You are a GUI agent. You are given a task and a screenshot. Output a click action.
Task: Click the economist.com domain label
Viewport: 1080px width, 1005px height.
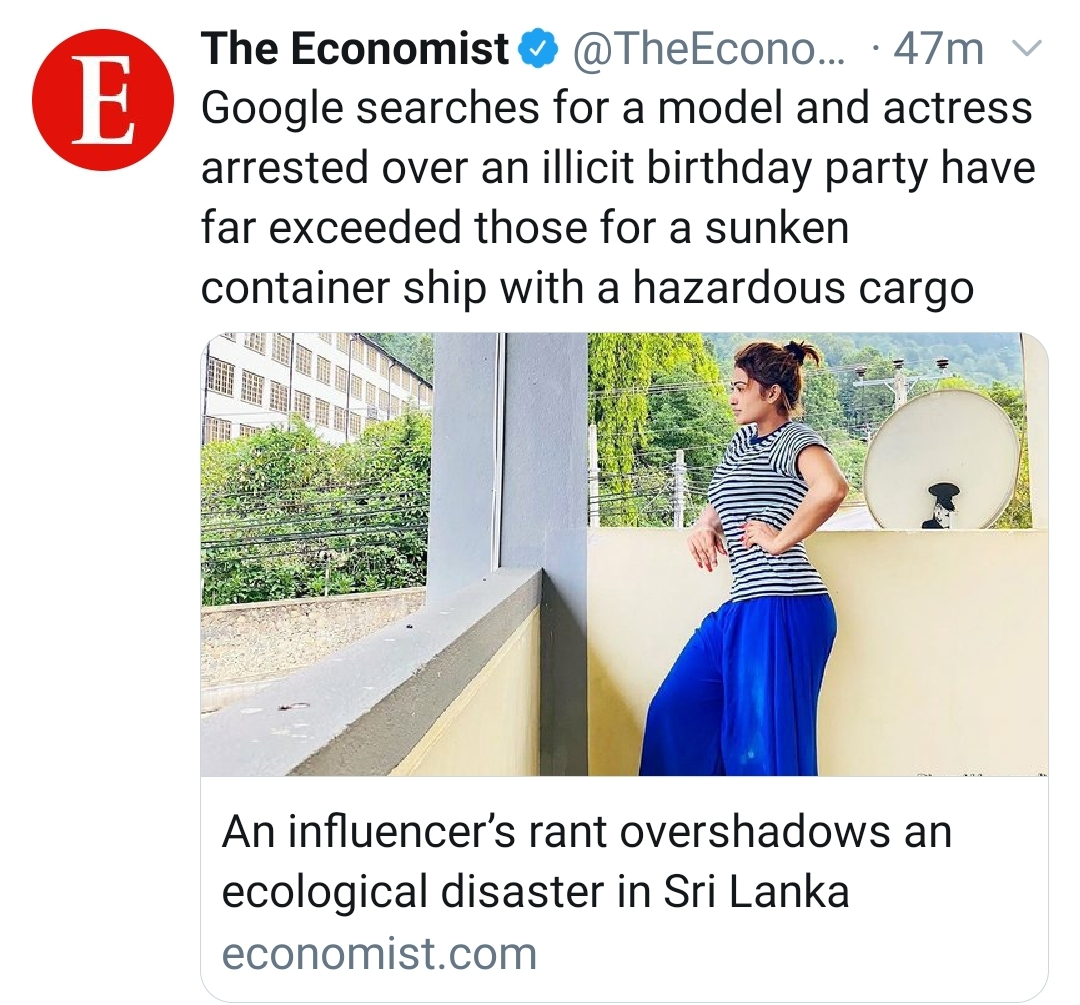pos(379,954)
